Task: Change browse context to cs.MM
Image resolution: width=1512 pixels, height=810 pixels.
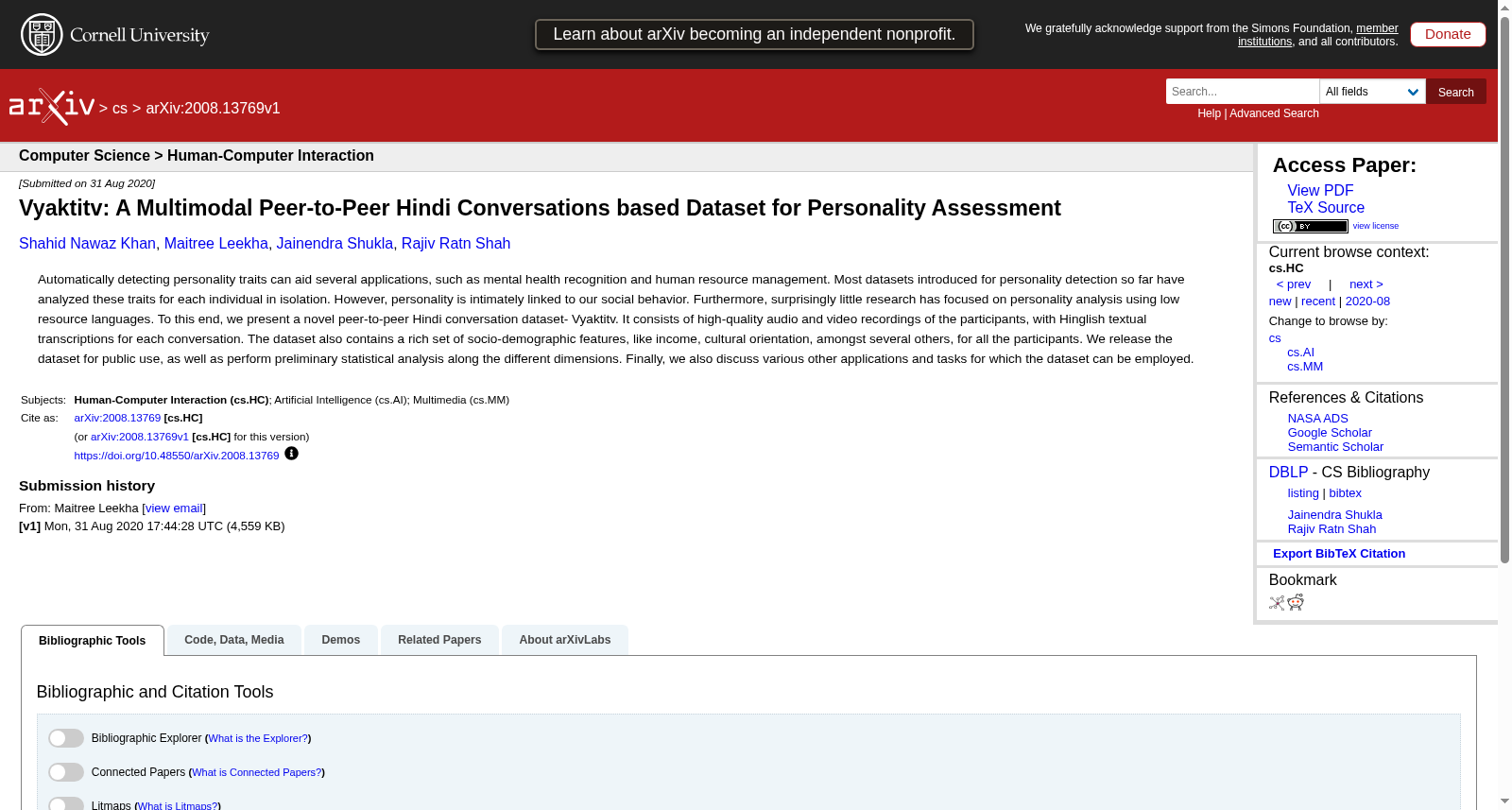Action: point(1305,367)
